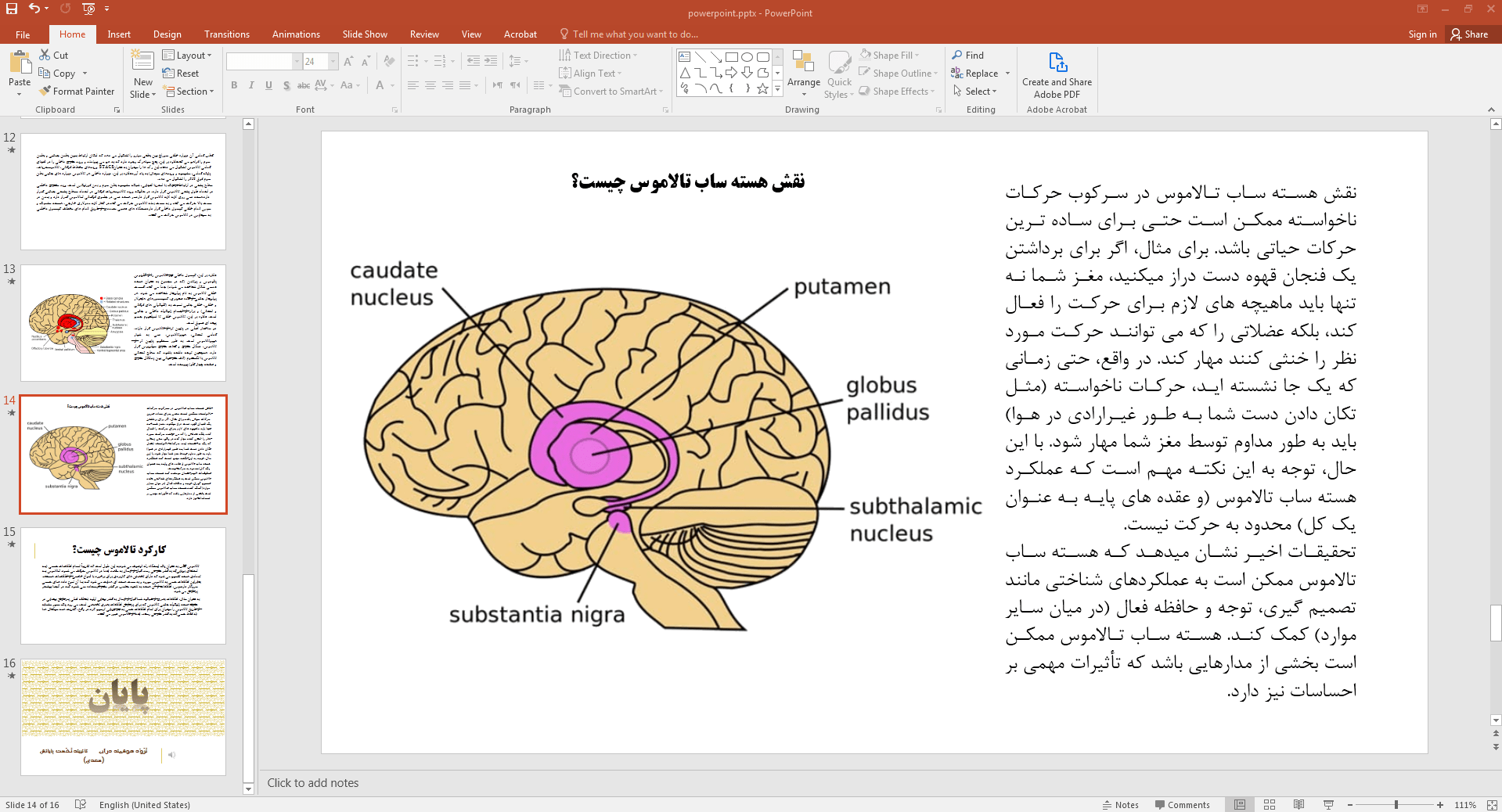Click the New Slide icon
The width and height of the screenshot is (1502, 812).
coord(142,62)
